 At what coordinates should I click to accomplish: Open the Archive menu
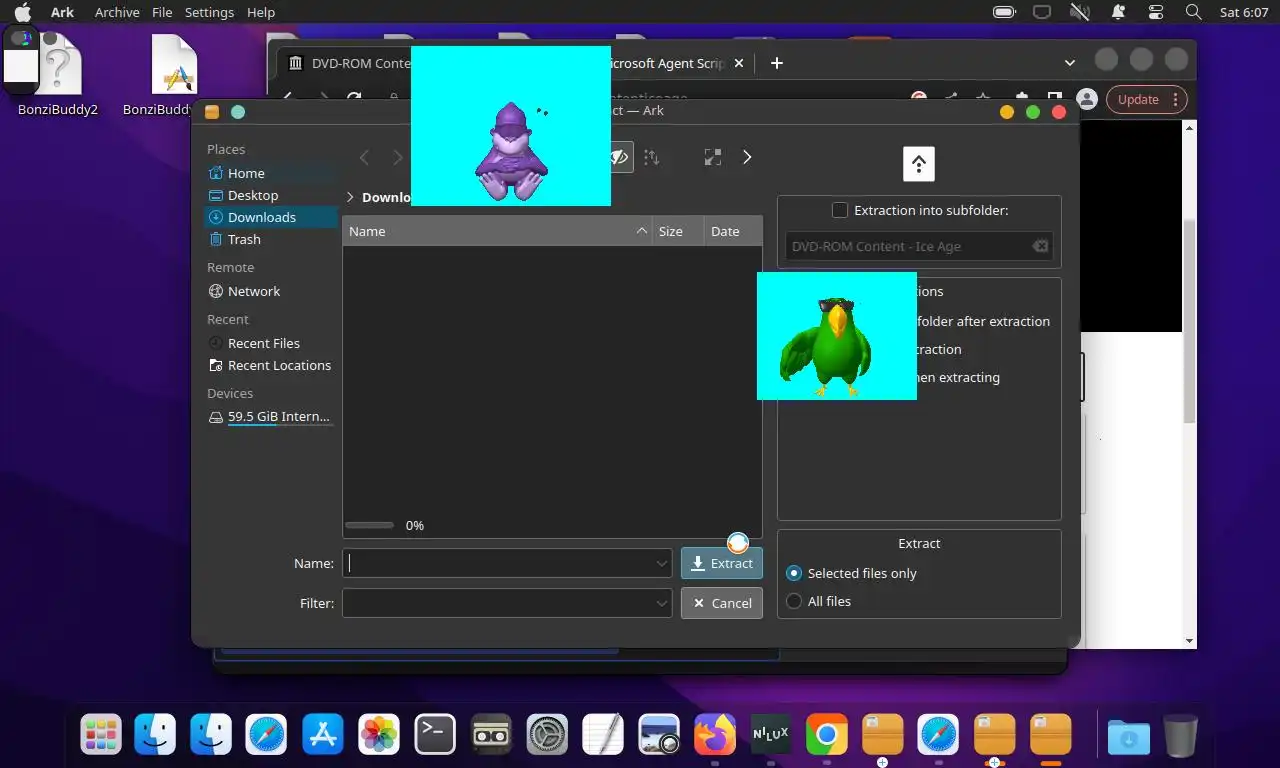pyautogui.click(x=117, y=12)
